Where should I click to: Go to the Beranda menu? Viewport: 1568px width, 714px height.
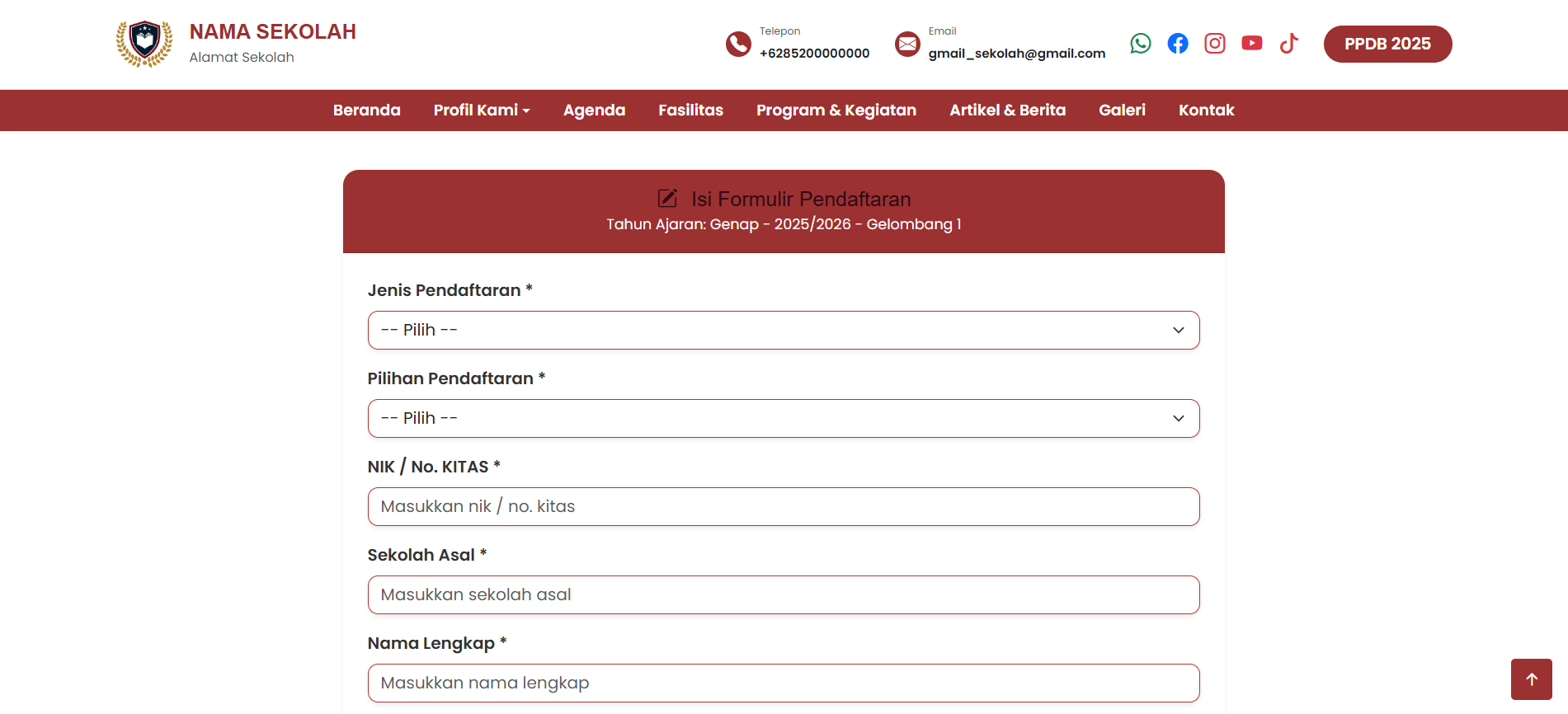366,110
